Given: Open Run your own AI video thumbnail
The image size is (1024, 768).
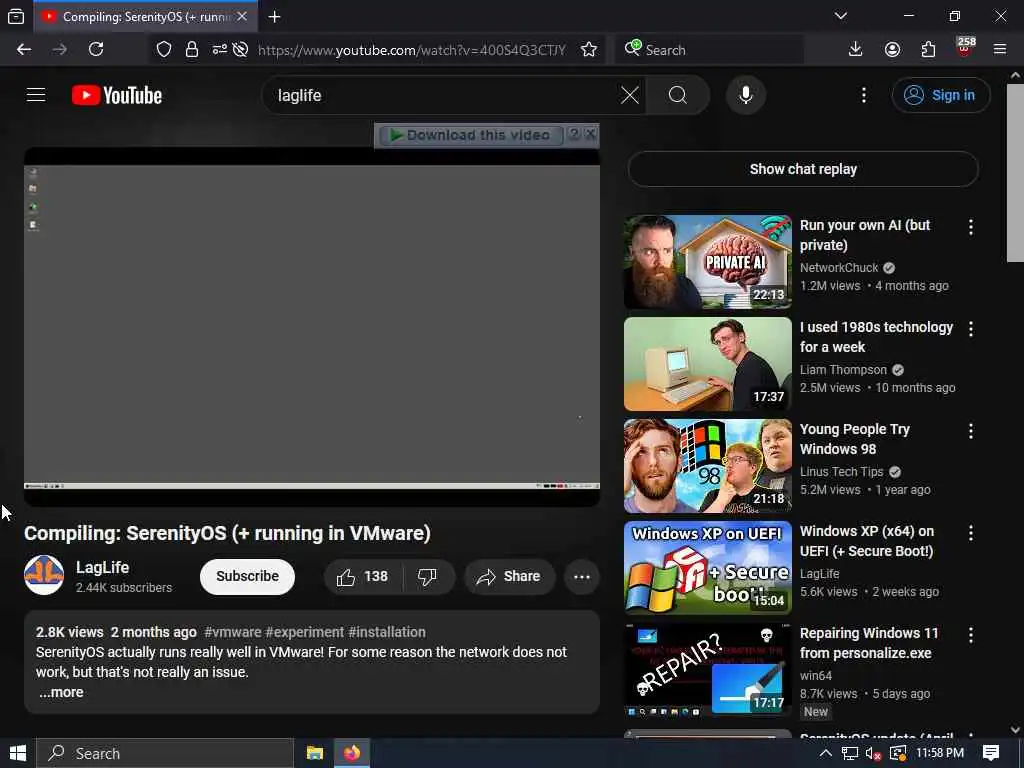Looking at the screenshot, I should (707, 262).
